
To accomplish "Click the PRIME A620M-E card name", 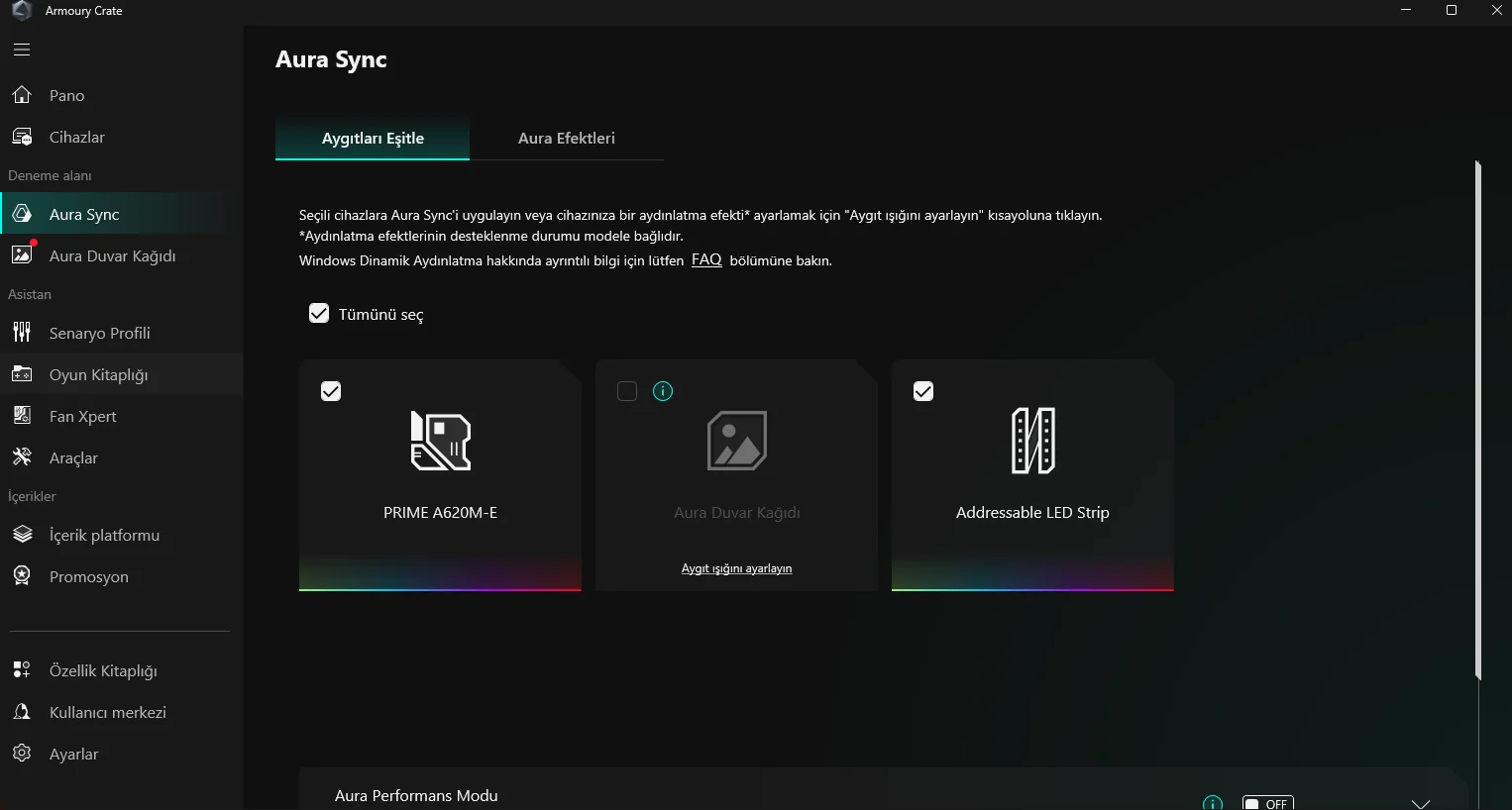I will pyautogui.click(x=440, y=513).
